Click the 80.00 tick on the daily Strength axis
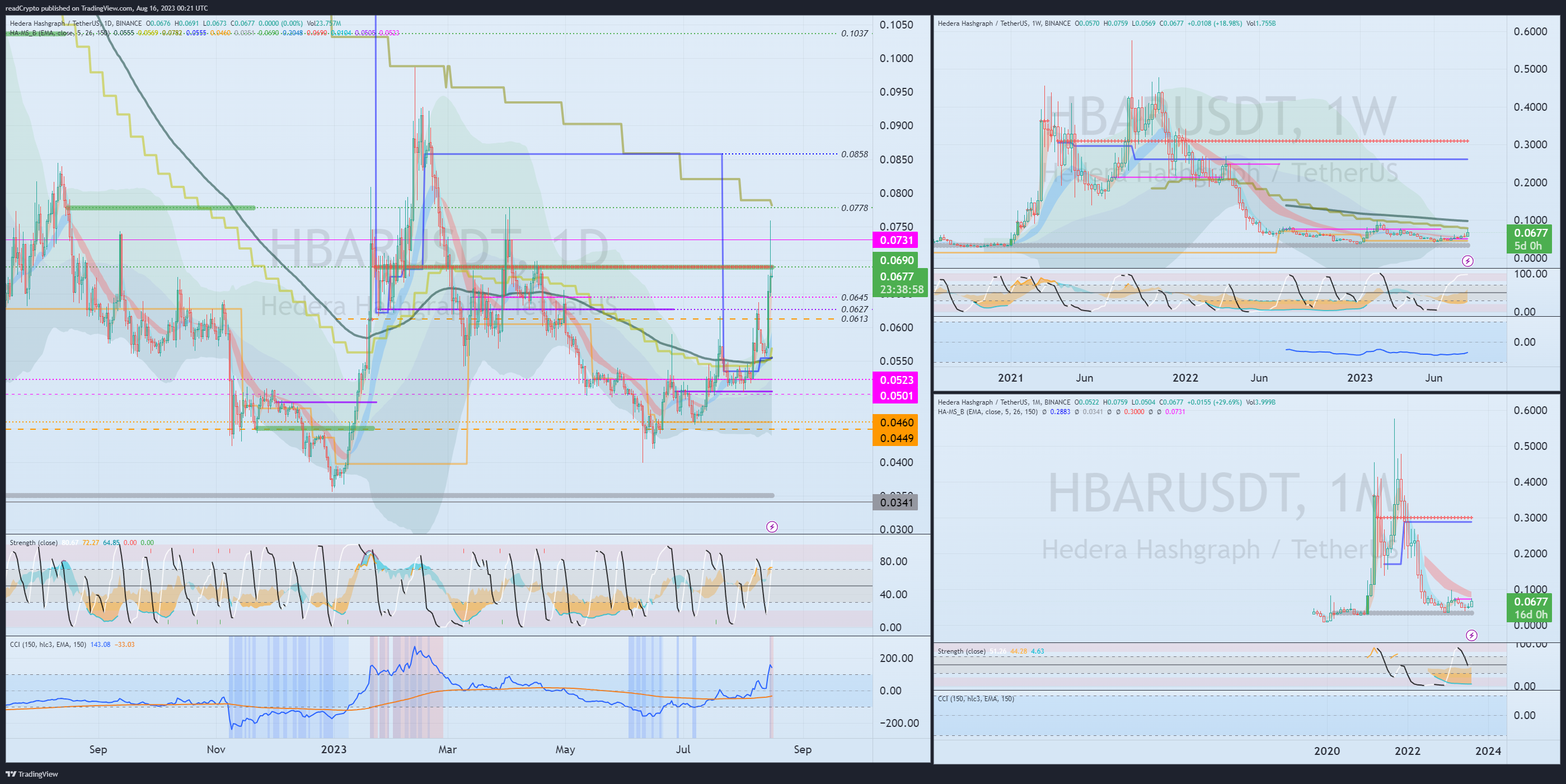Image resolution: width=1566 pixels, height=784 pixels. point(894,562)
